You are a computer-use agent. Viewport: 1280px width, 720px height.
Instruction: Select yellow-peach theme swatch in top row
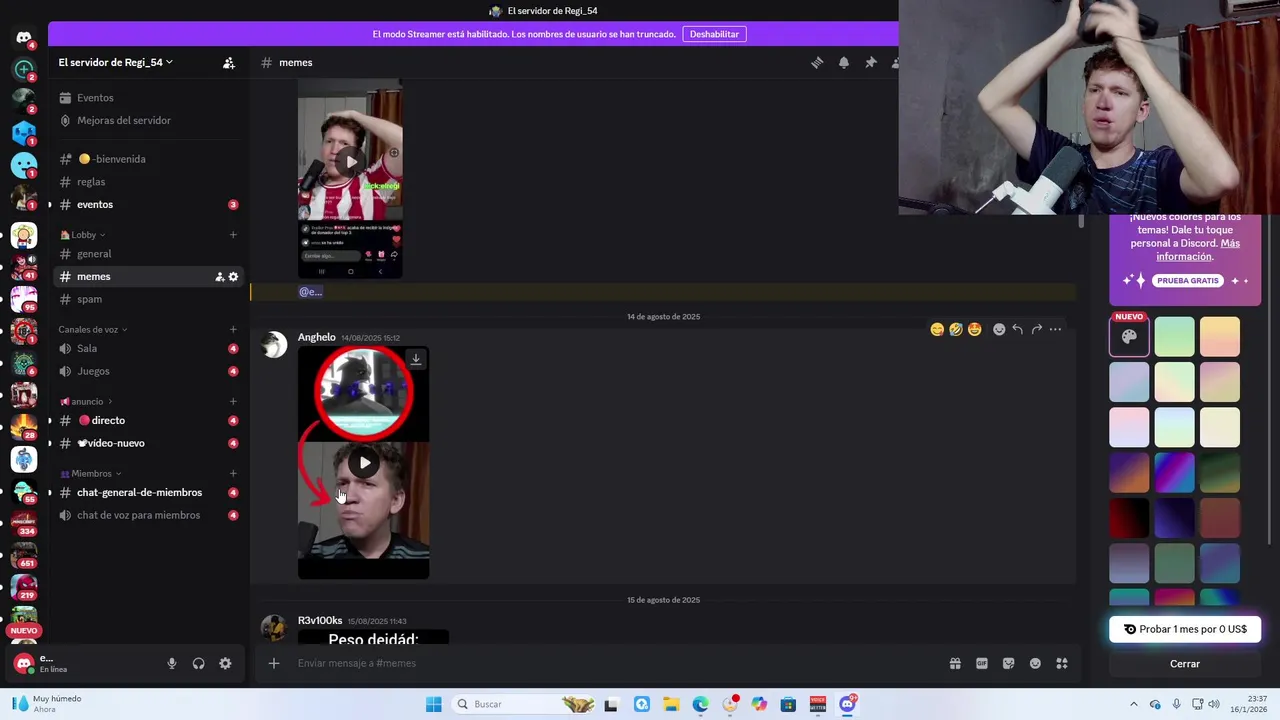[x=1219, y=337]
